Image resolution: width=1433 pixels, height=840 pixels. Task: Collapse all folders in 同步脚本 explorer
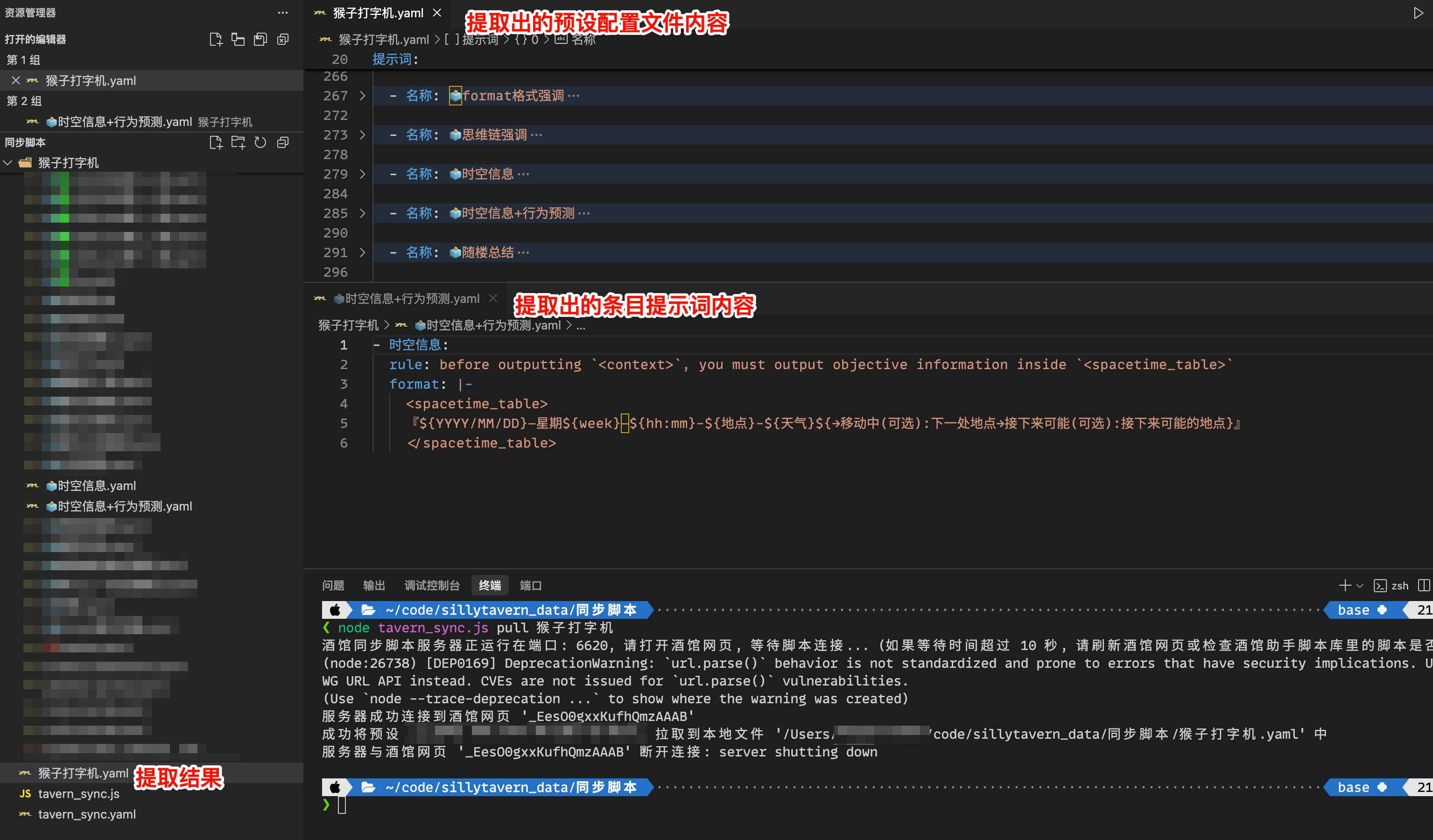pyautogui.click(x=282, y=143)
